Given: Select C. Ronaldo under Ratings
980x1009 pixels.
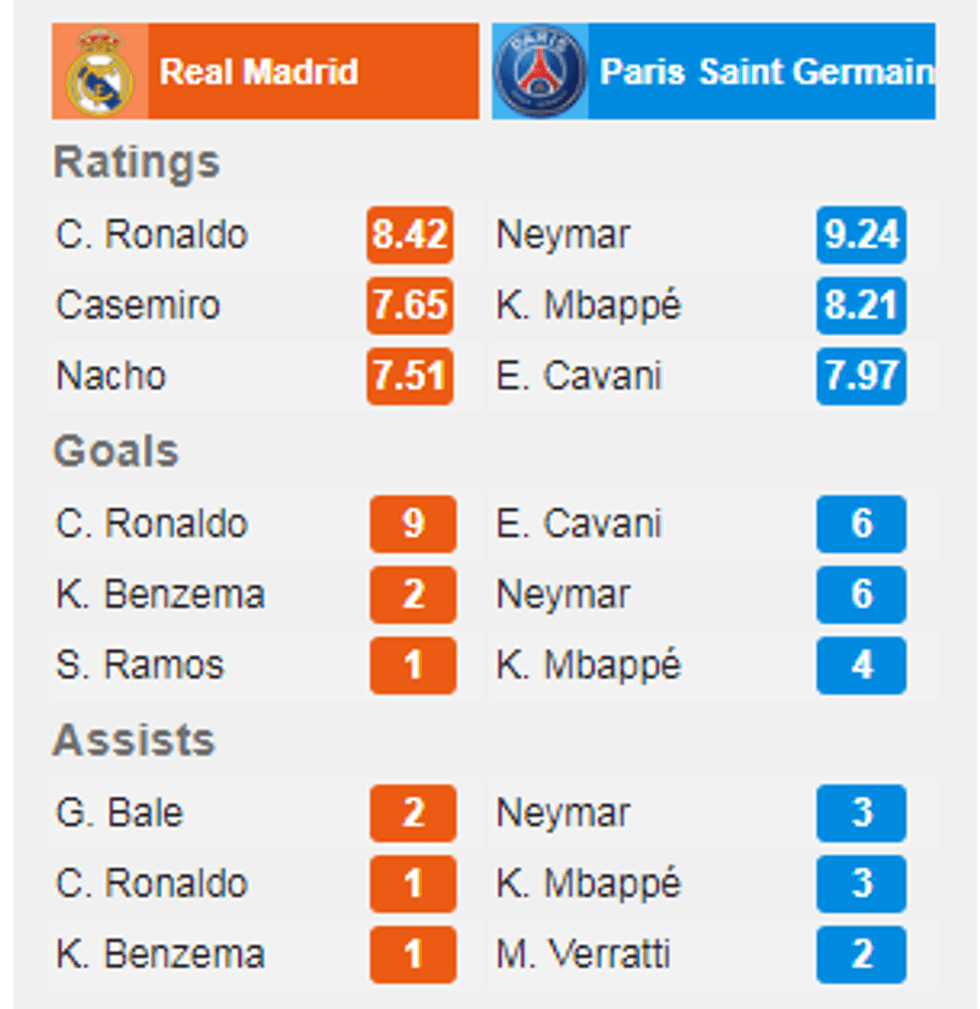Looking at the screenshot, I should (x=152, y=234).
